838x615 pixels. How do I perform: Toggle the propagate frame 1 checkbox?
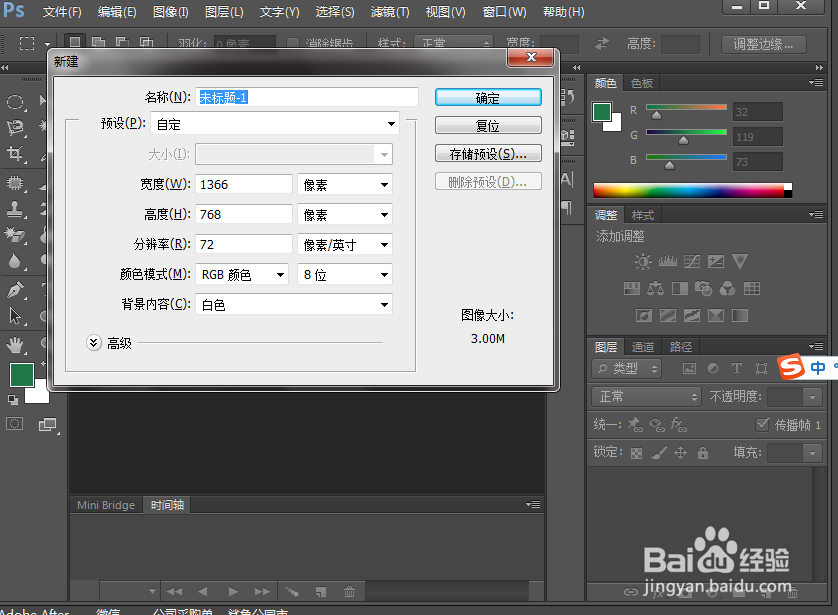762,424
